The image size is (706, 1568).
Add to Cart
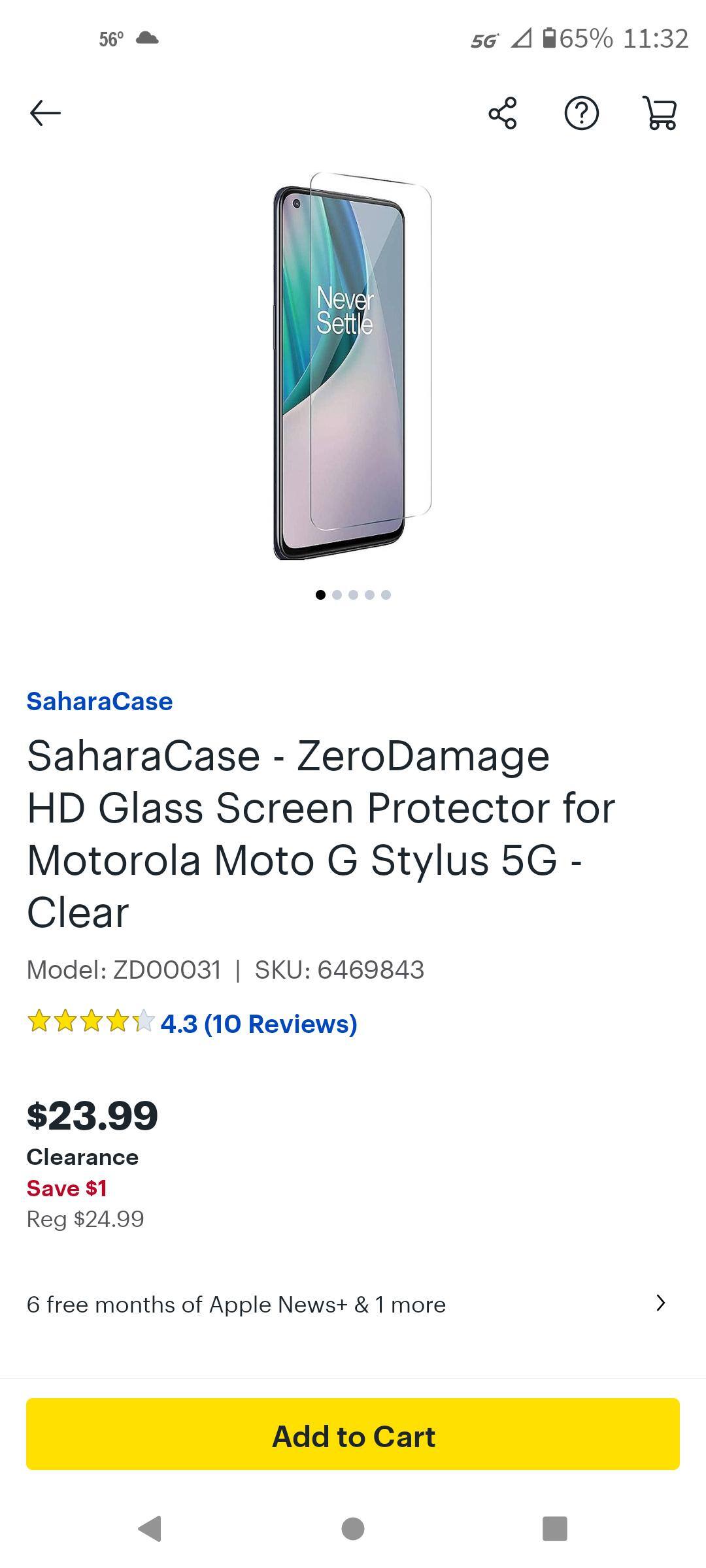point(353,1436)
